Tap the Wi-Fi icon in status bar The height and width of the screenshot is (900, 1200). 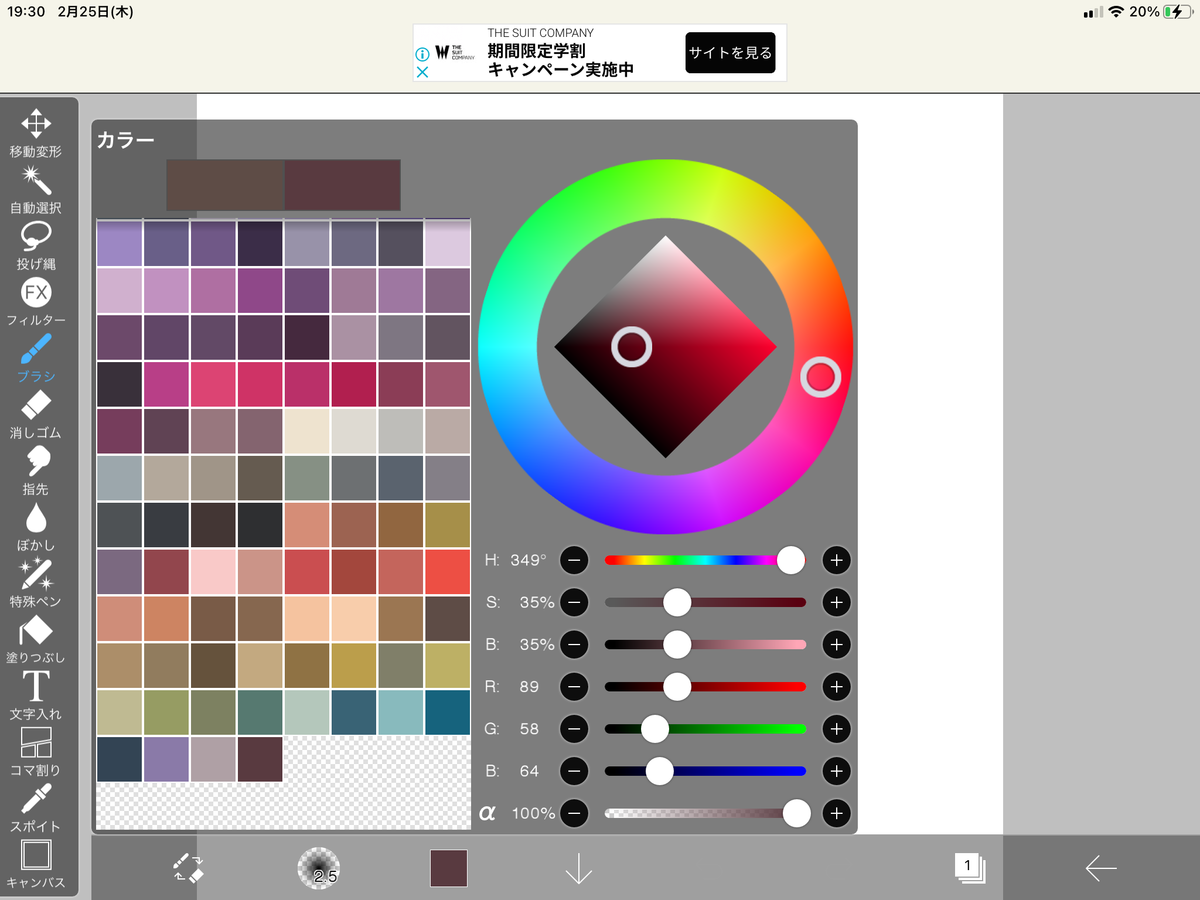[x=1116, y=12]
